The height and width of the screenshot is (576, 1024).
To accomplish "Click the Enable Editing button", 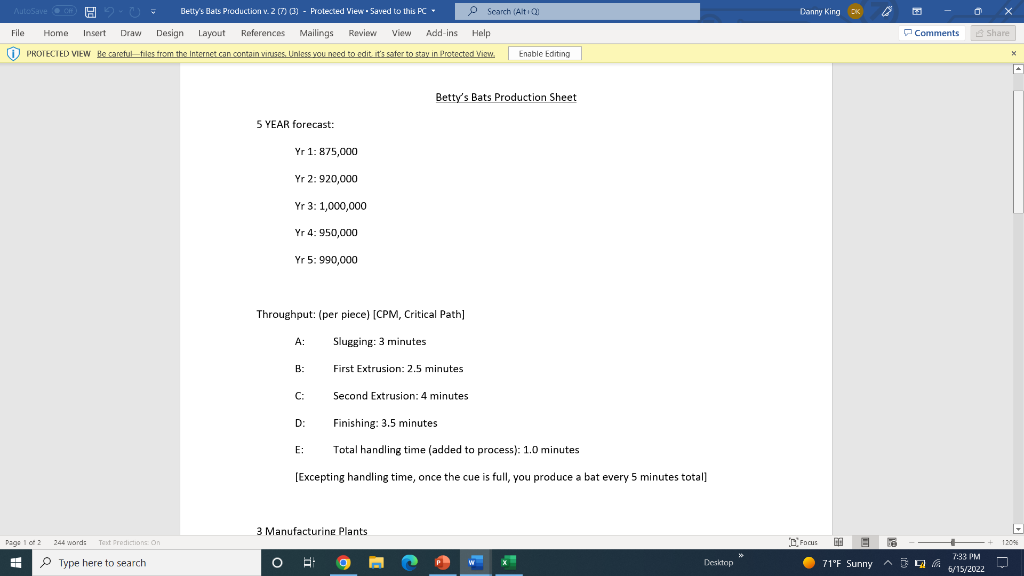I will 544,54.
